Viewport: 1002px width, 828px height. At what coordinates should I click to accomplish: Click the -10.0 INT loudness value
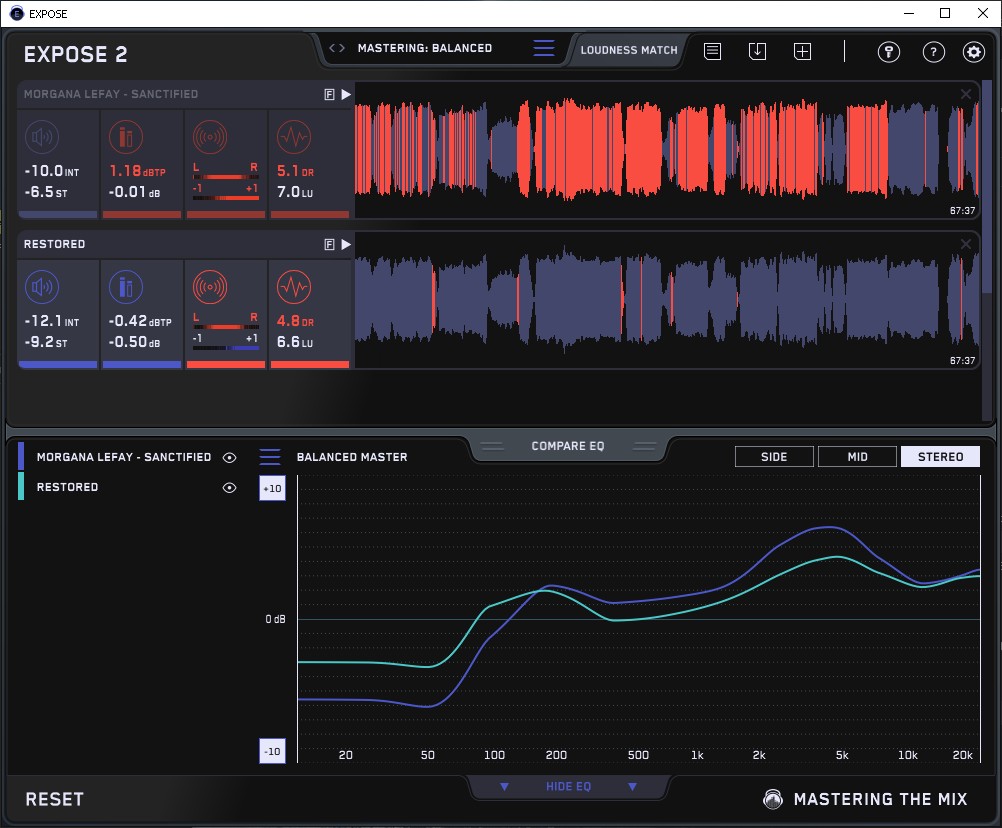(x=52, y=171)
